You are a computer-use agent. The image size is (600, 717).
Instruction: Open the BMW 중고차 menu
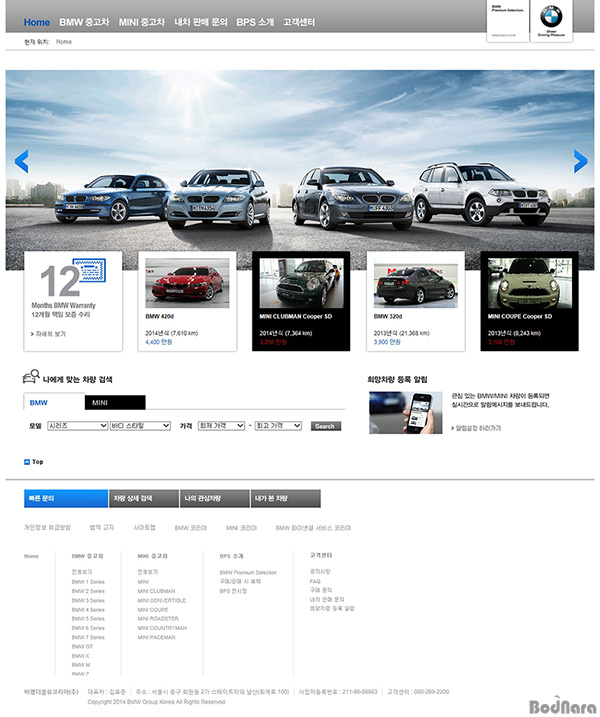click(84, 22)
